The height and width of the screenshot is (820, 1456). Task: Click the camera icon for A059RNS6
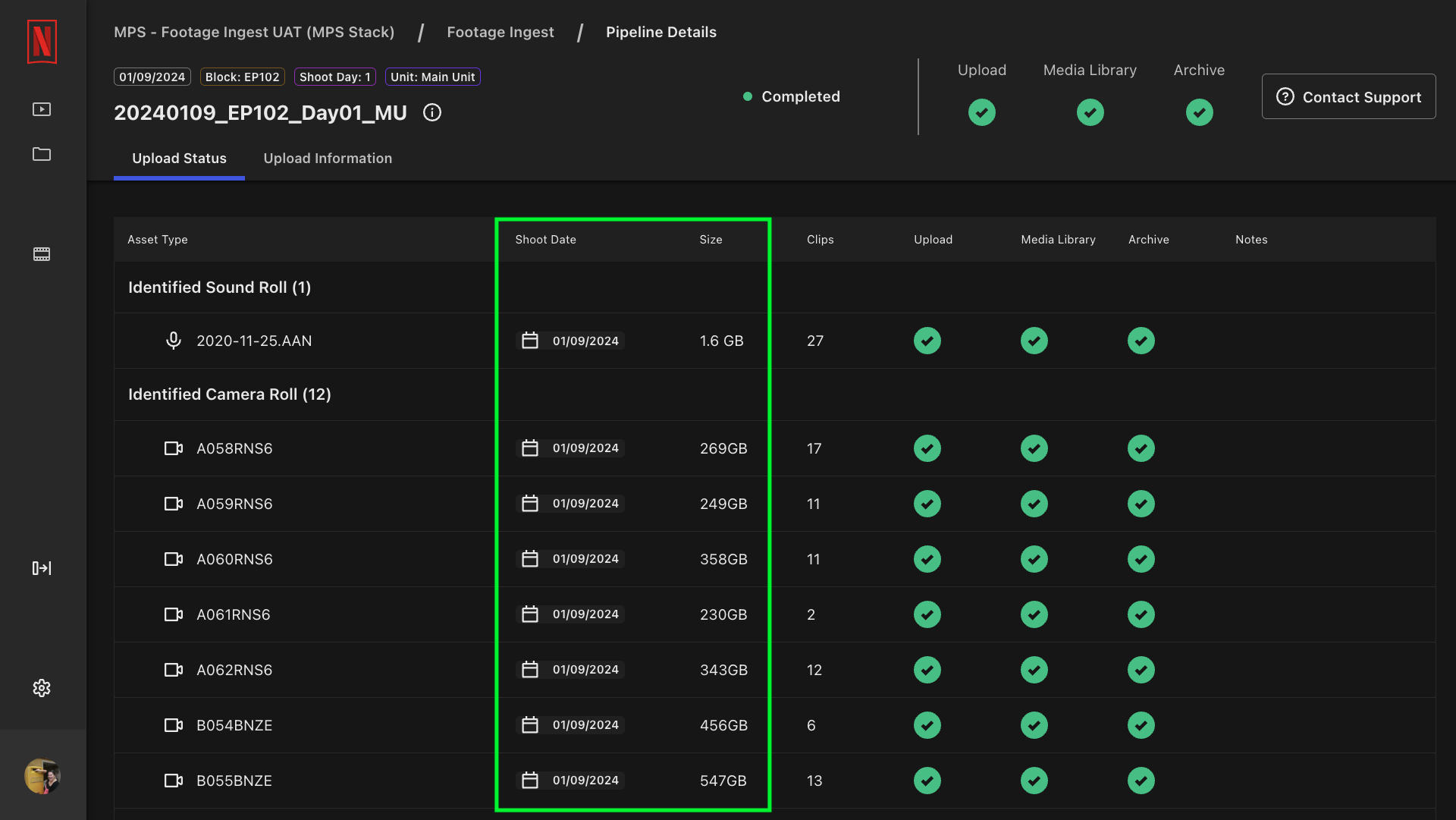pos(174,504)
